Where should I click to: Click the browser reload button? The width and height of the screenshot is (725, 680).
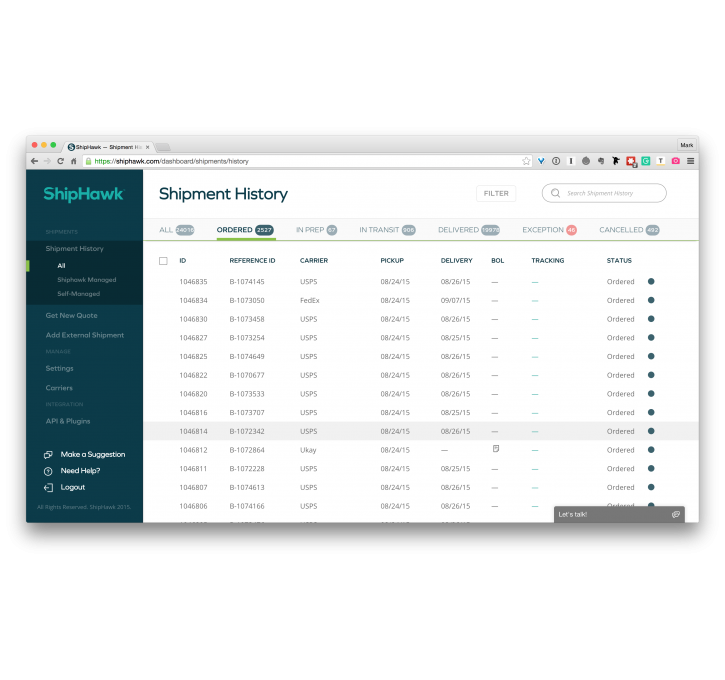point(60,161)
